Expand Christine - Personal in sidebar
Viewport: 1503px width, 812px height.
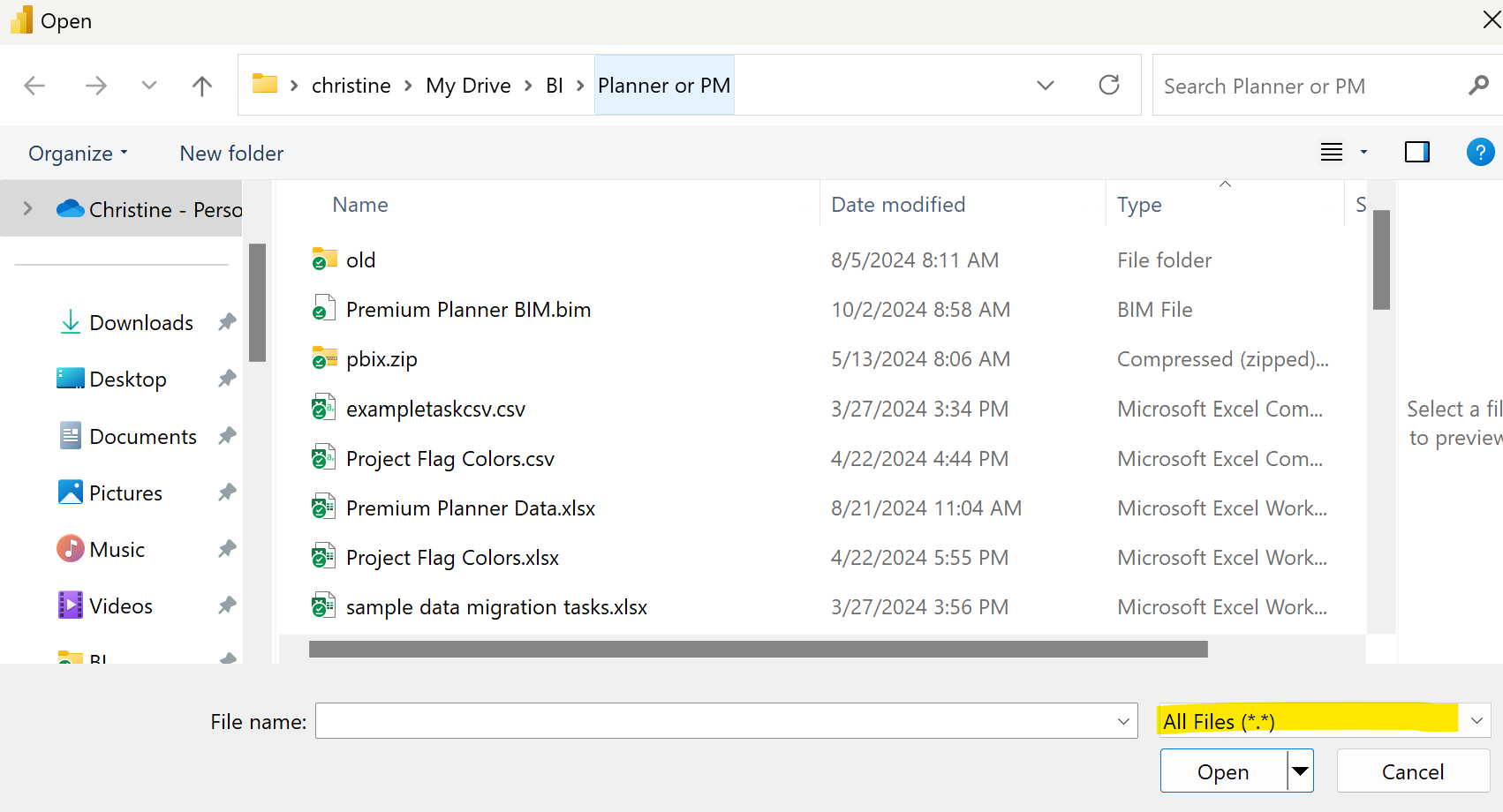coord(27,208)
